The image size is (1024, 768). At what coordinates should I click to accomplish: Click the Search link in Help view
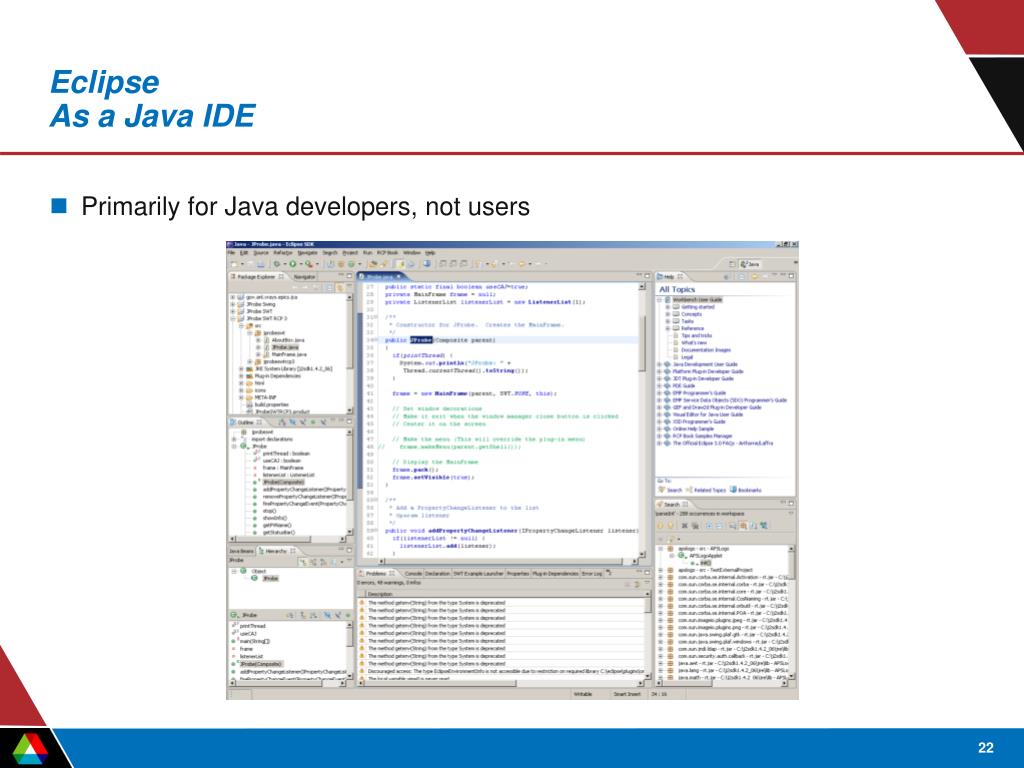click(x=675, y=490)
